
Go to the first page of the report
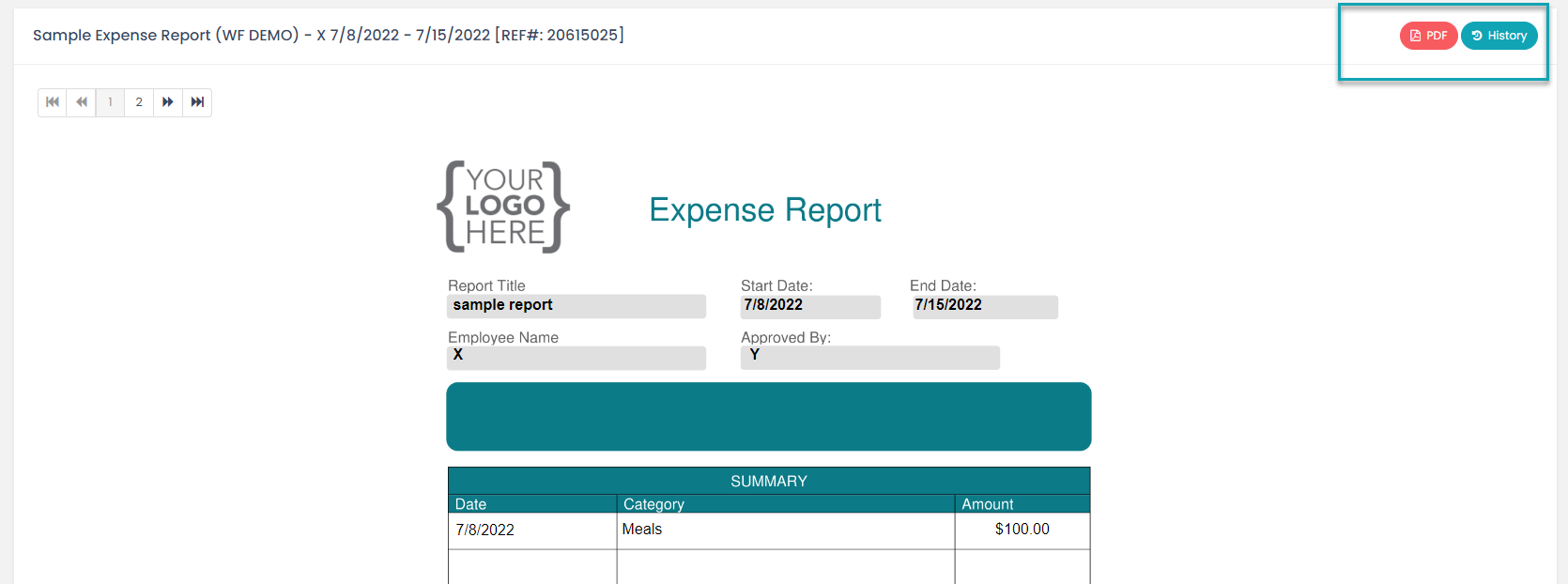(x=53, y=102)
